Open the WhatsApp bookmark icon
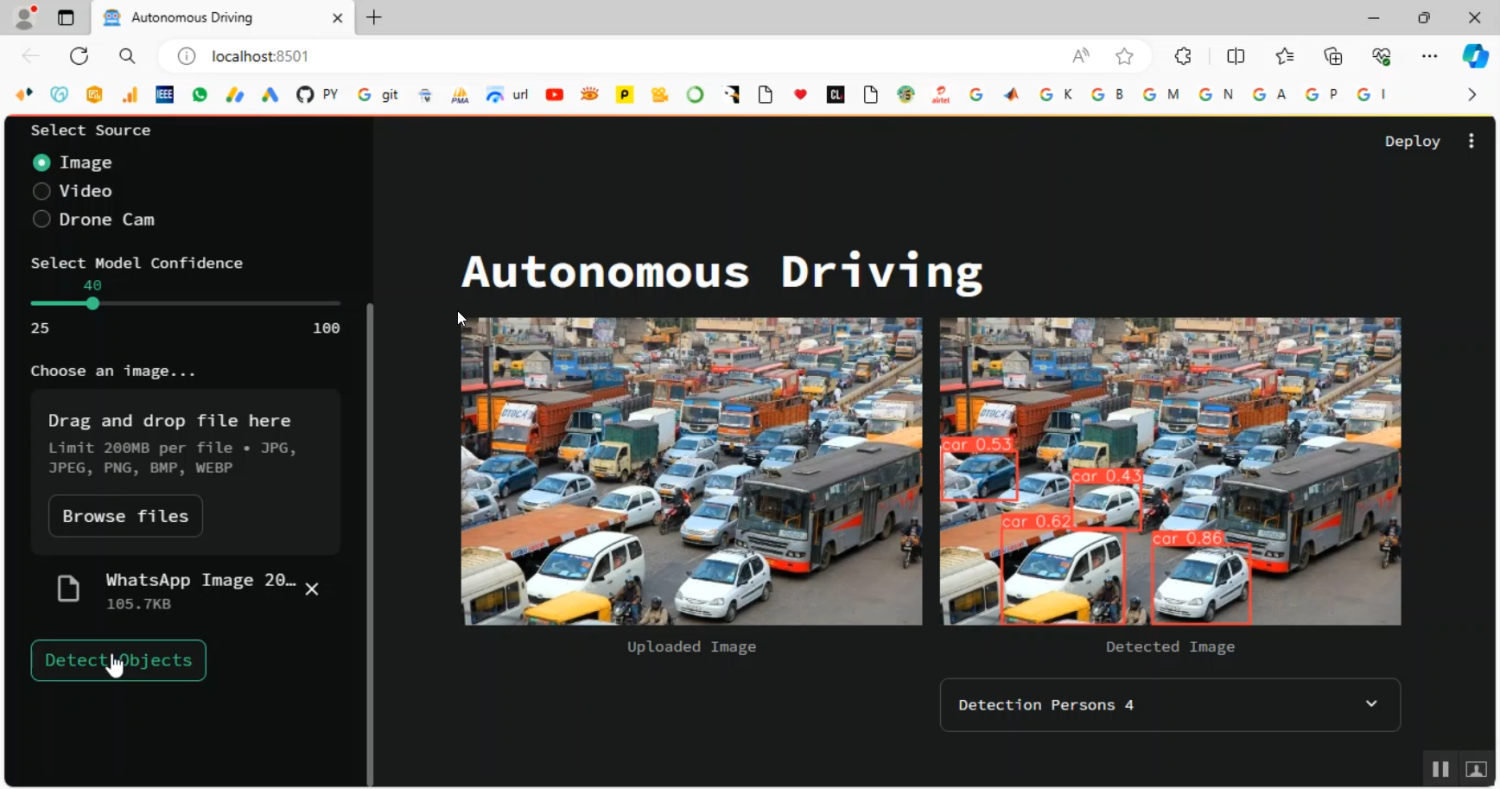This screenshot has width=1500, height=789. (x=200, y=95)
